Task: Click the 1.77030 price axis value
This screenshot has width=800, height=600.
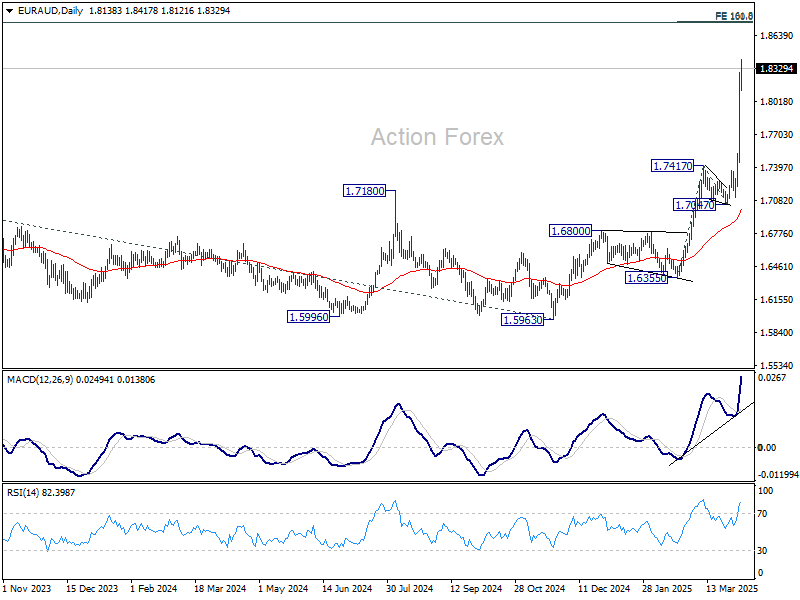Action: click(x=777, y=135)
